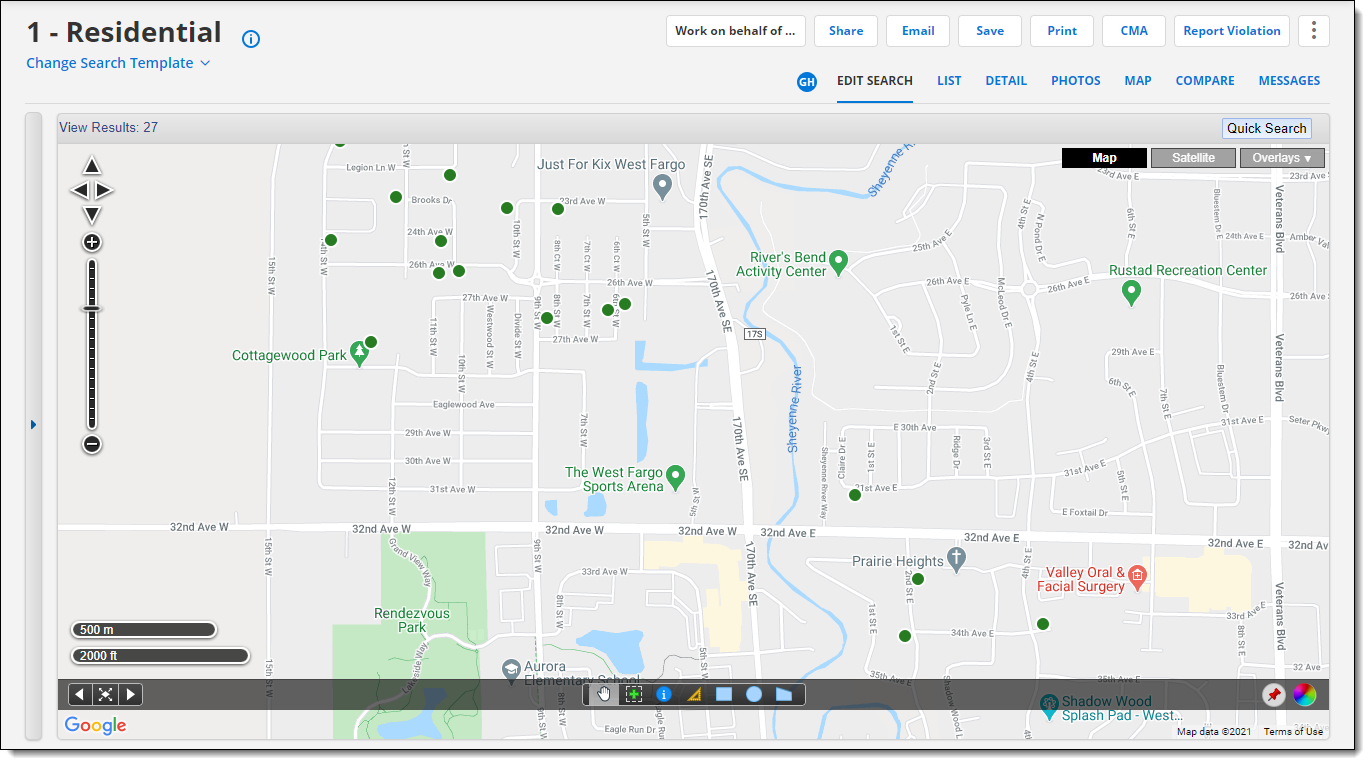The height and width of the screenshot is (765, 1370).
Task: Click River's Bend Activity Center pin
Action: 839,263
